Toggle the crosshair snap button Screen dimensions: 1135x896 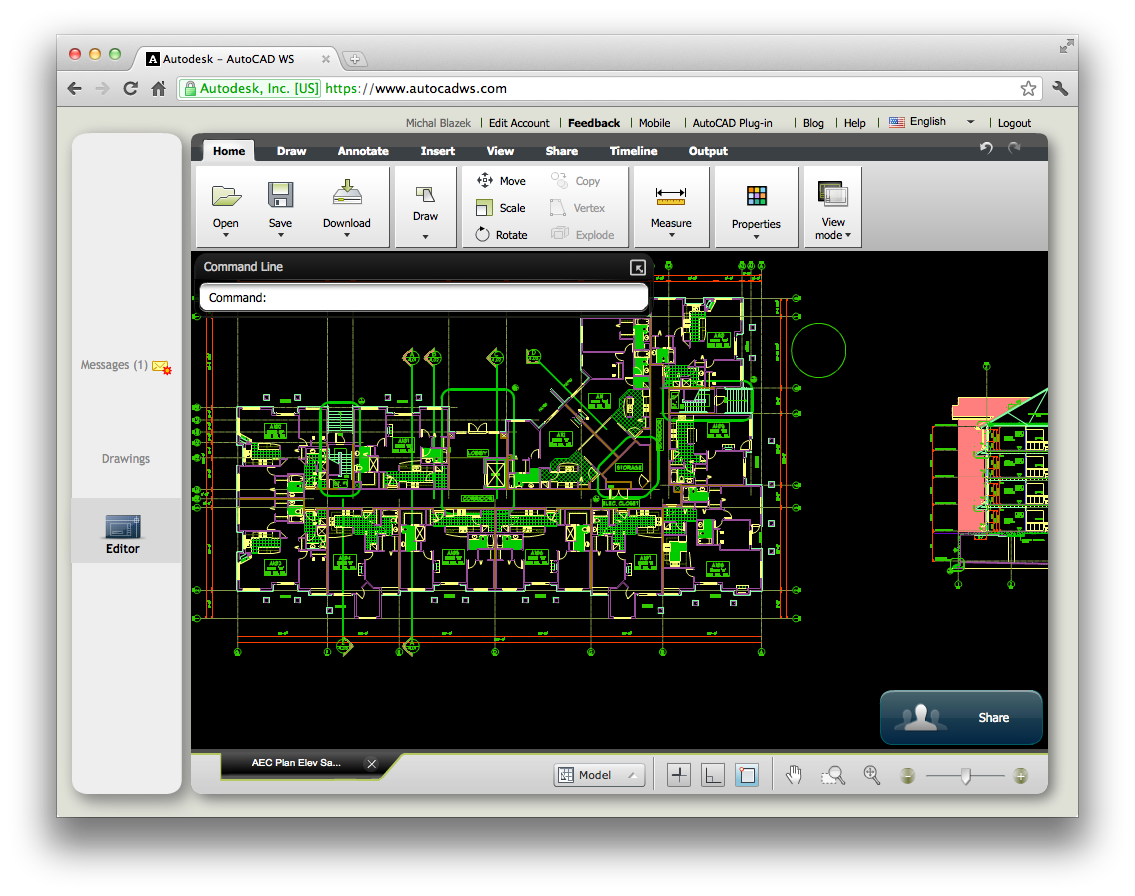(679, 775)
